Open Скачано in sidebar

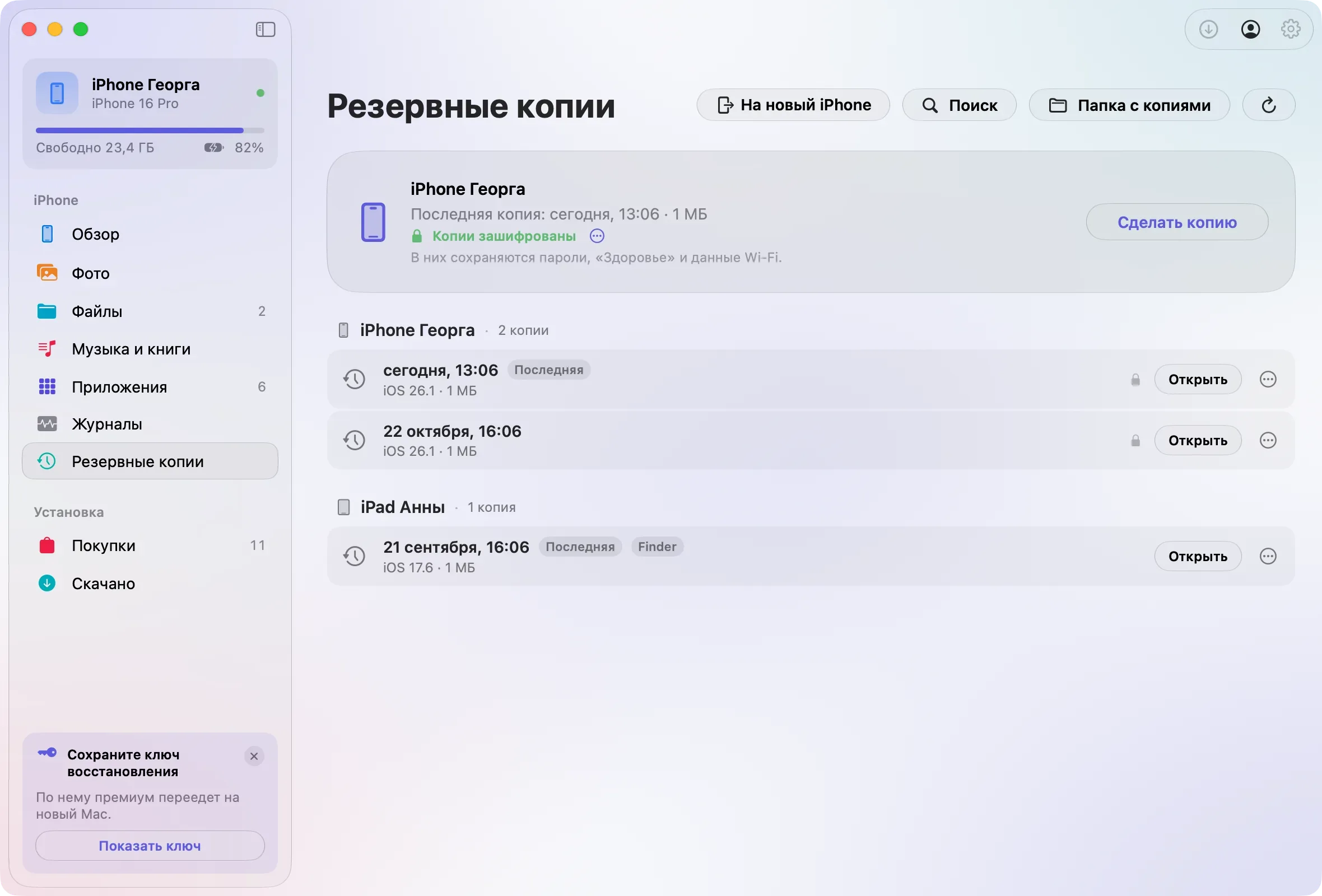150,584
